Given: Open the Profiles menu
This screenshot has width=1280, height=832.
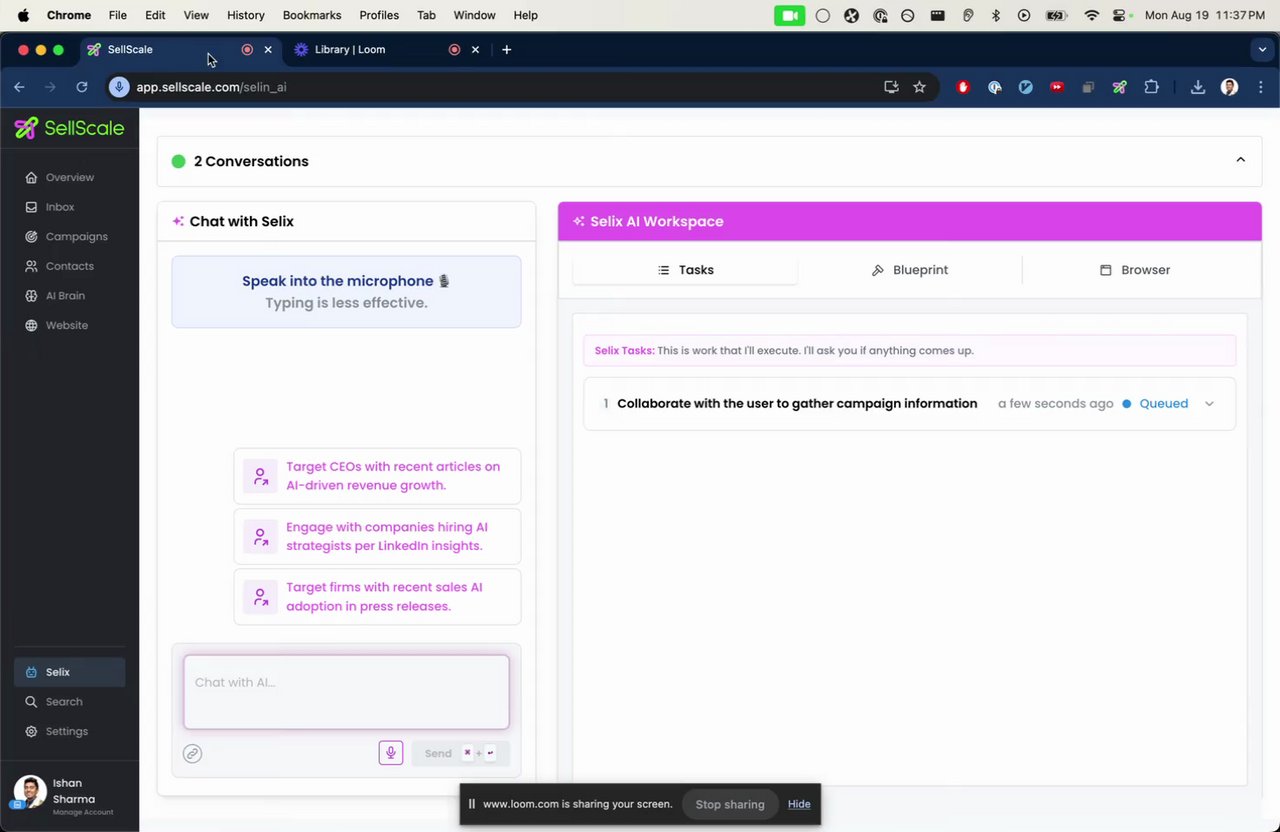Looking at the screenshot, I should coord(379,15).
